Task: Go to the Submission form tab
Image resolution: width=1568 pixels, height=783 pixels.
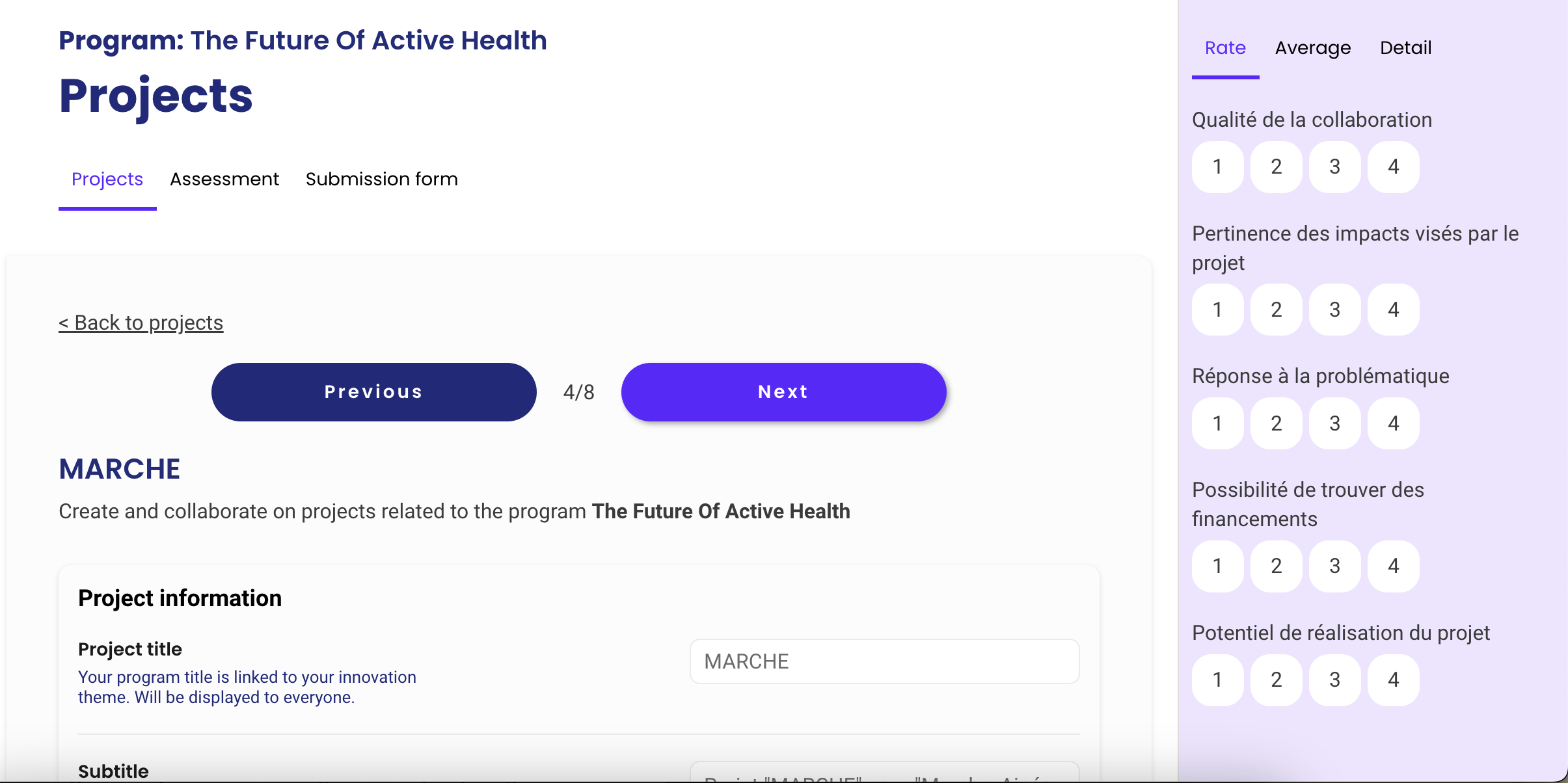Action: [382, 179]
